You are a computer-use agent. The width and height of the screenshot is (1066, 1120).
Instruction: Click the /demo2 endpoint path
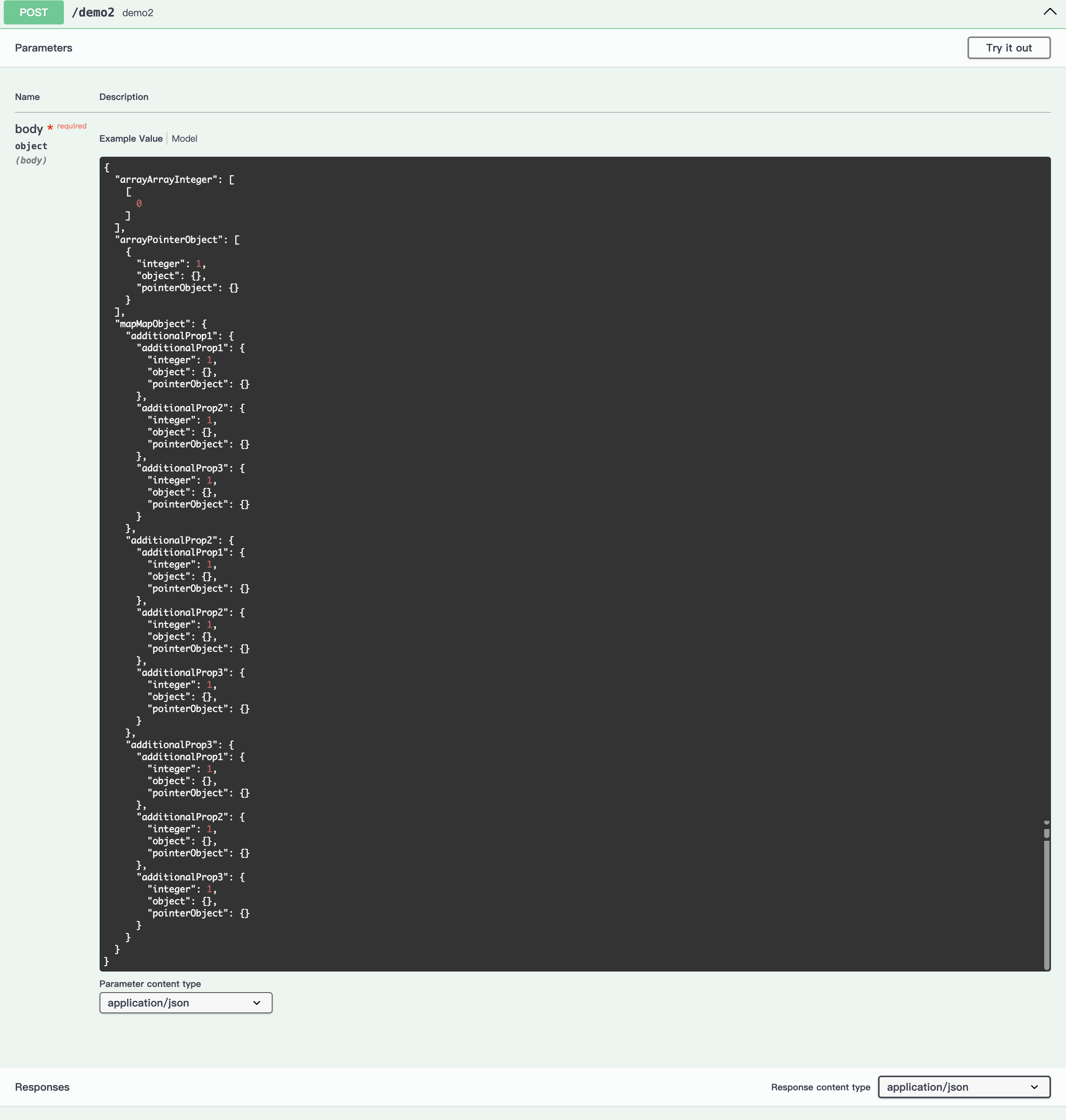coord(93,12)
